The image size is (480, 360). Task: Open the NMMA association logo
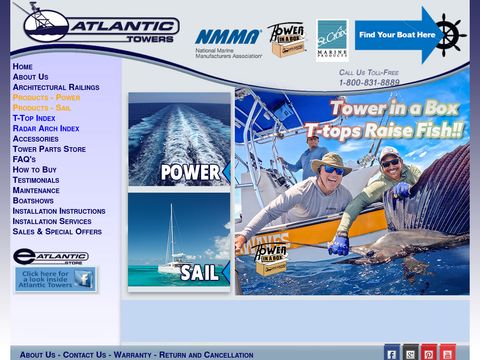coord(229,44)
